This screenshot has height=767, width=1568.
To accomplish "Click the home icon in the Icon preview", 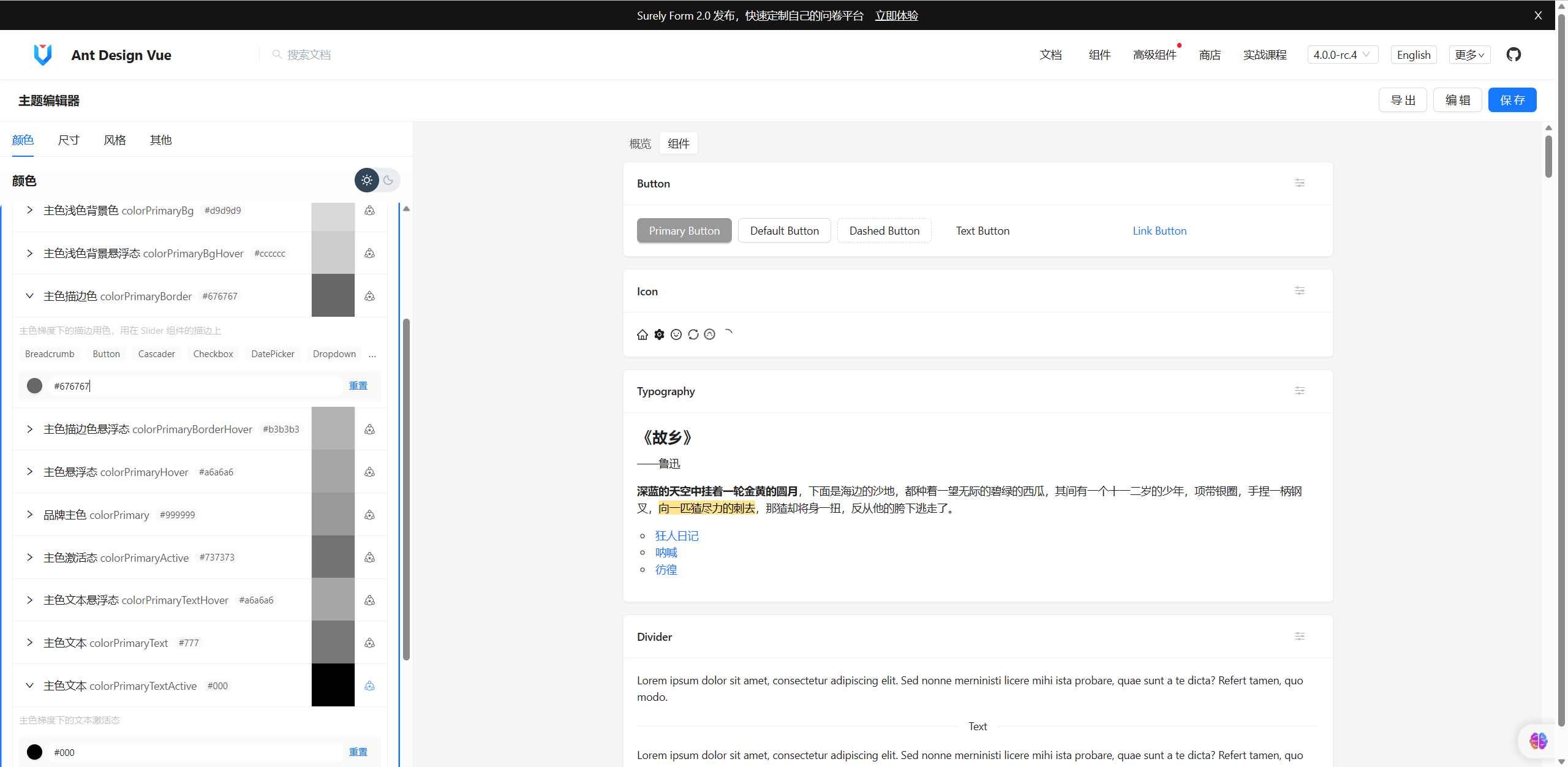I will point(642,334).
